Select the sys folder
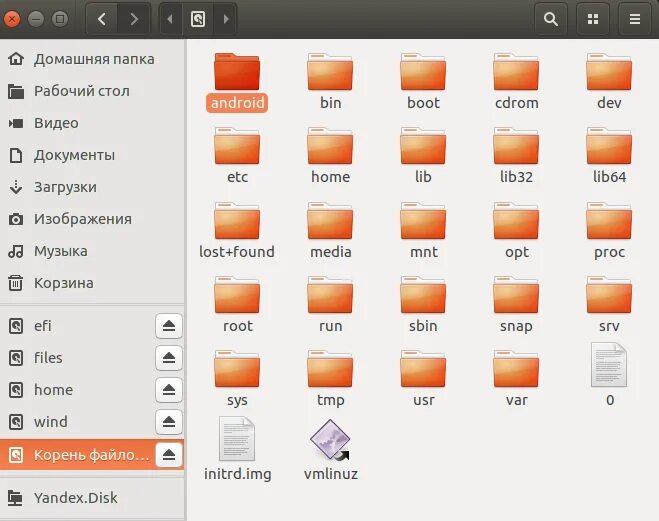 [237, 379]
